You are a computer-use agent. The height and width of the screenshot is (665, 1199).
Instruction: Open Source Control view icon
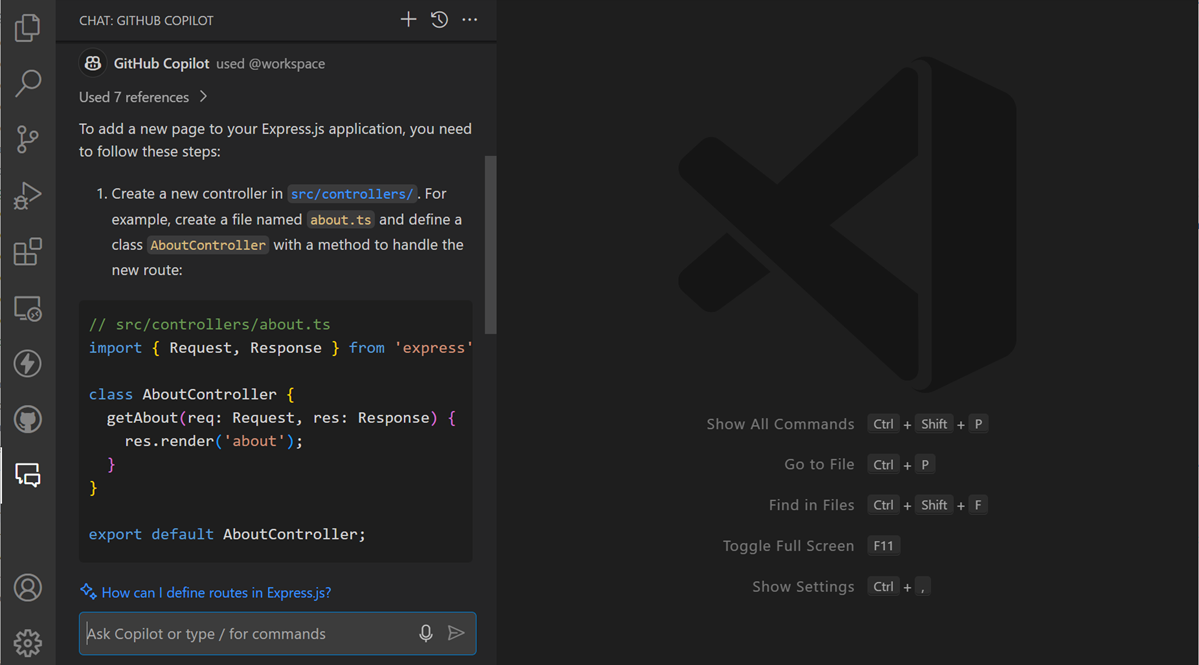coord(28,139)
